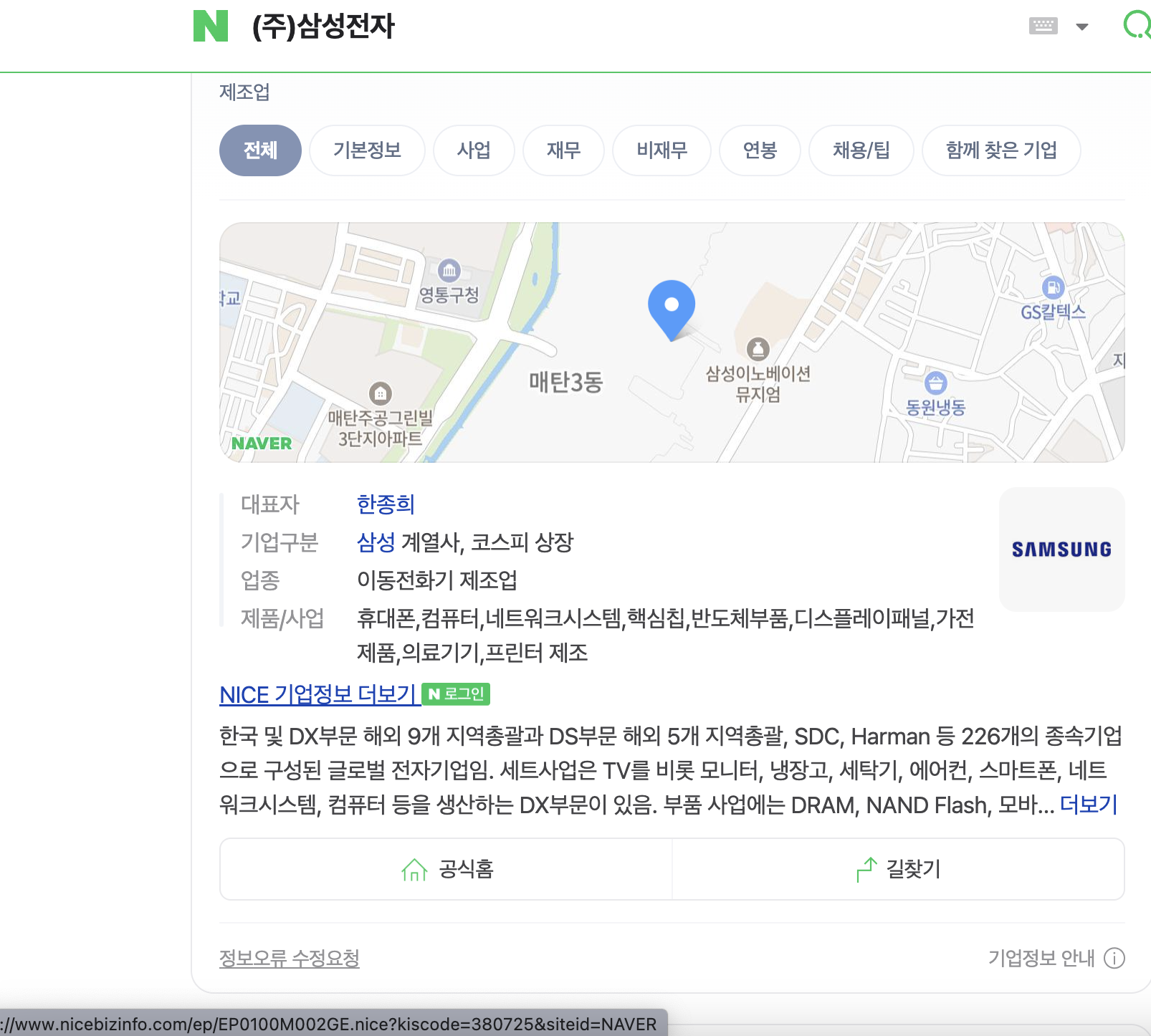Viewport: 1151px width, 1036px height.
Task: Open the 연봉 tab
Action: [760, 150]
